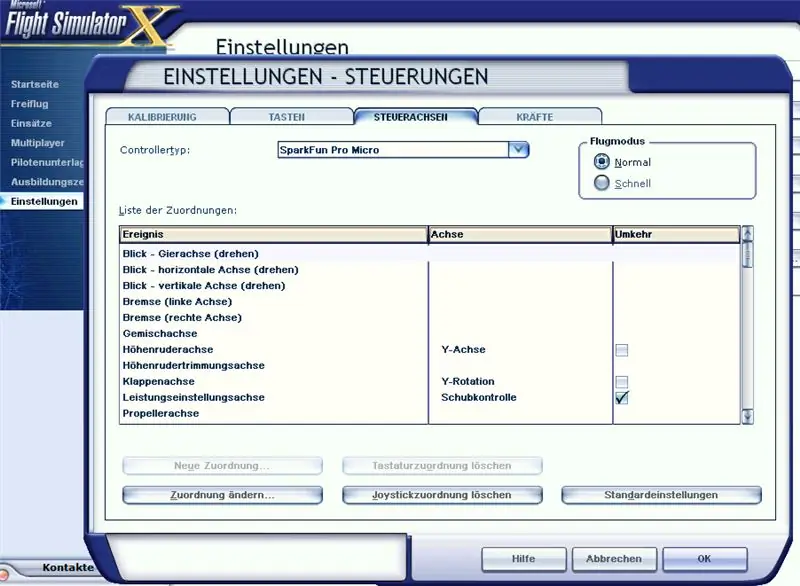Image resolution: width=800 pixels, height=586 pixels.
Task: Go to the KRÄFTE tab
Action: coord(540,117)
